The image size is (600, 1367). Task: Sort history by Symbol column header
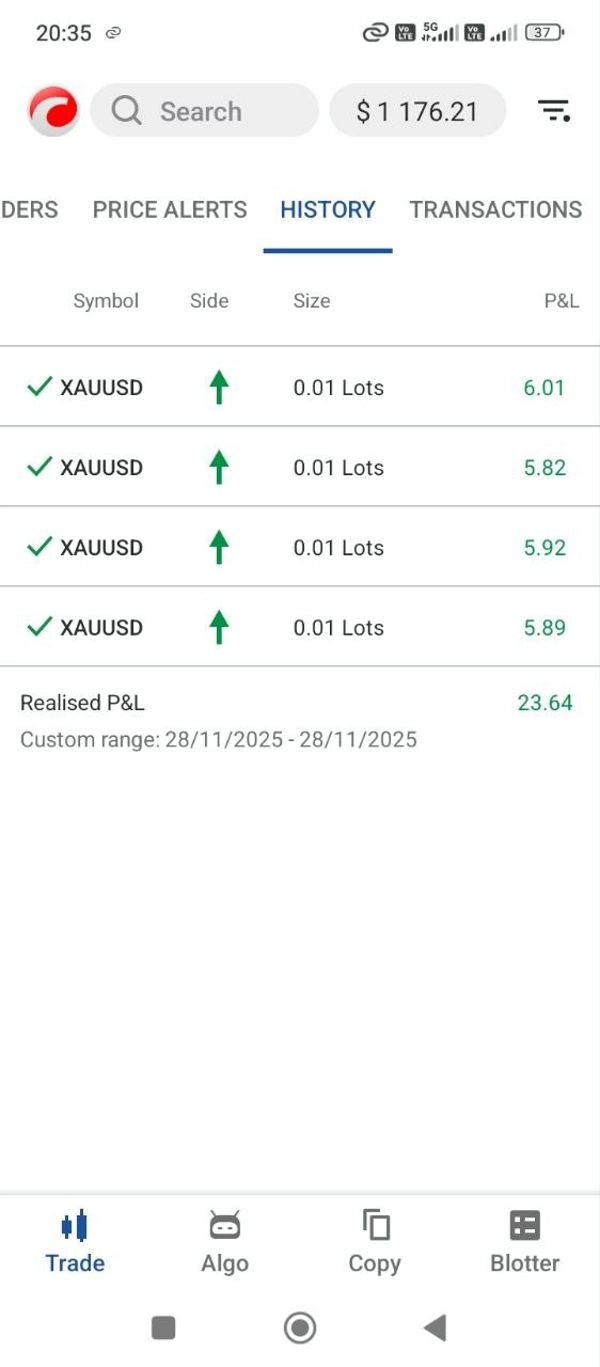[x=106, y=301]
